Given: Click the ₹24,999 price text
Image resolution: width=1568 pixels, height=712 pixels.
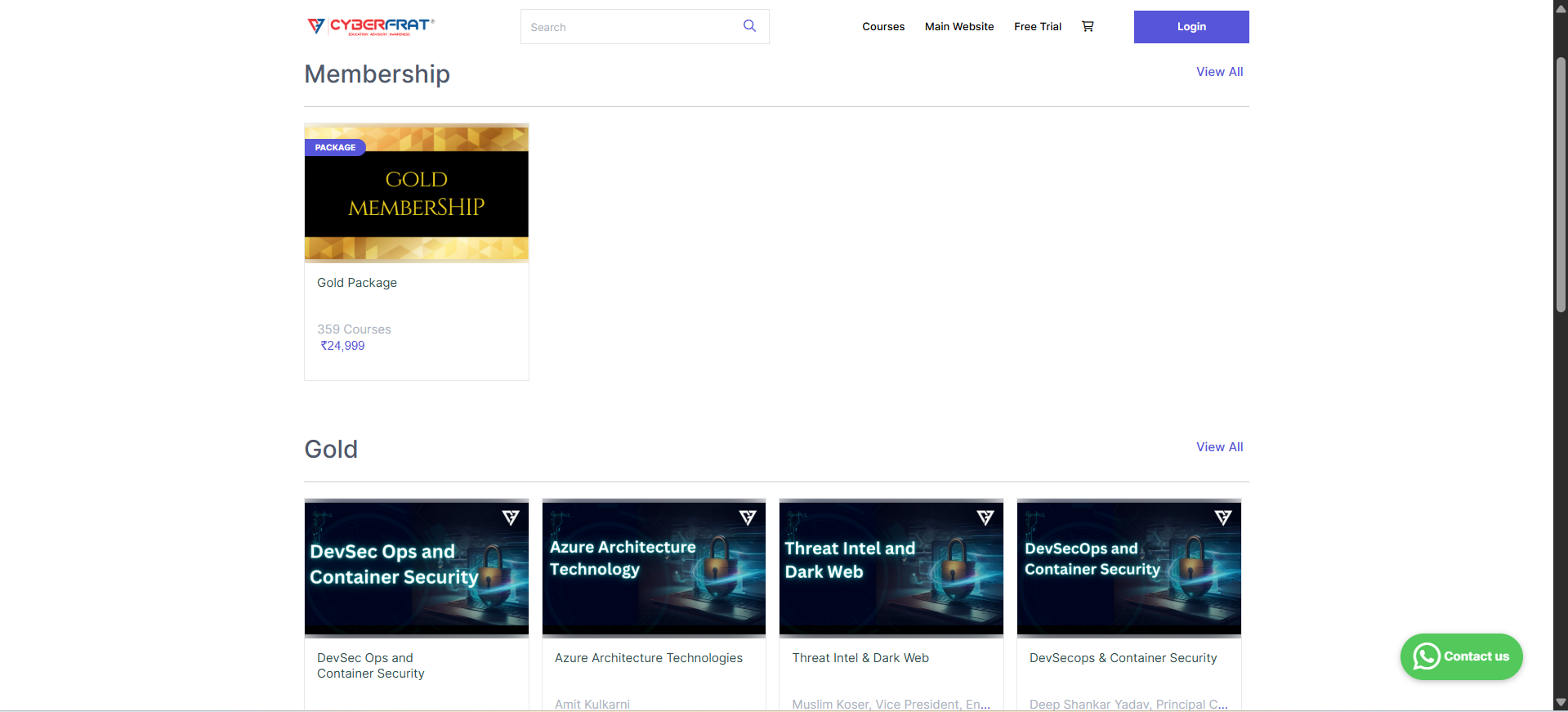Looking at the screenshot, I should coord(342,346).
